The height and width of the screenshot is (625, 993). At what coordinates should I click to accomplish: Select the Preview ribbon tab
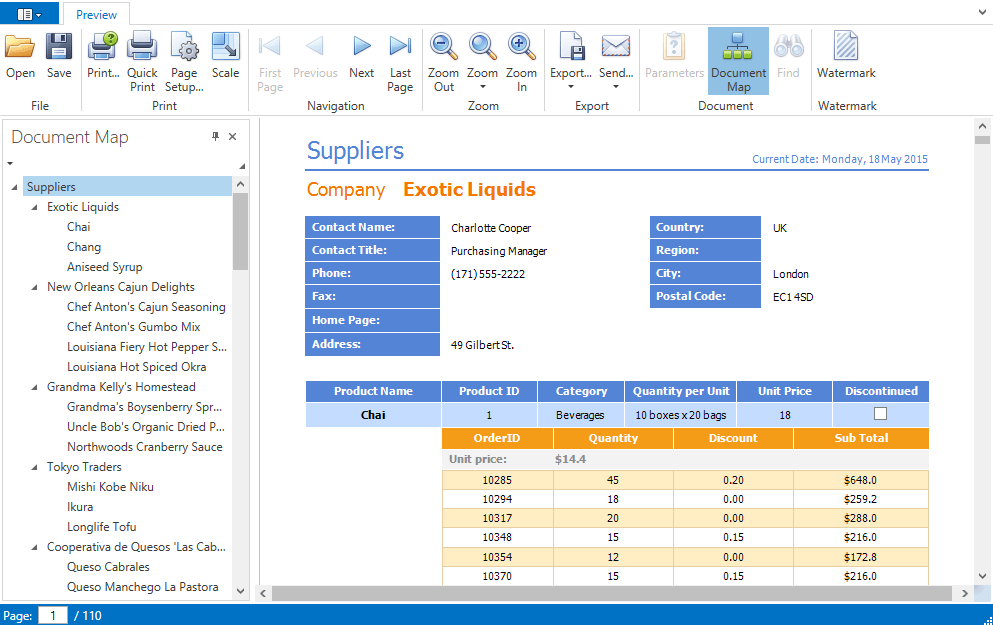(x=97, y=14)
